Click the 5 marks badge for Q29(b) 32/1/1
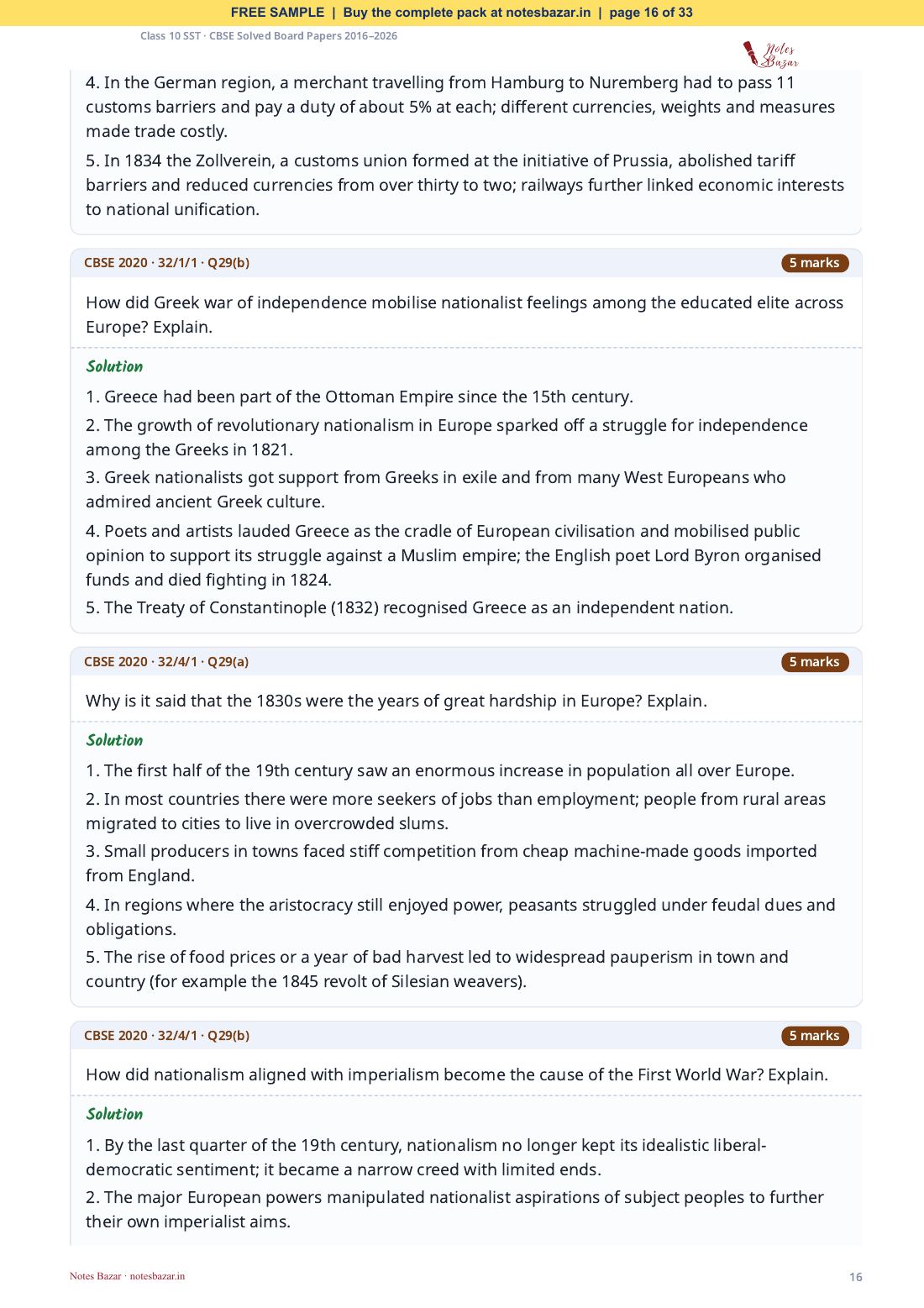The width and height of the screenshot is (924, 1308). (814, 263)
